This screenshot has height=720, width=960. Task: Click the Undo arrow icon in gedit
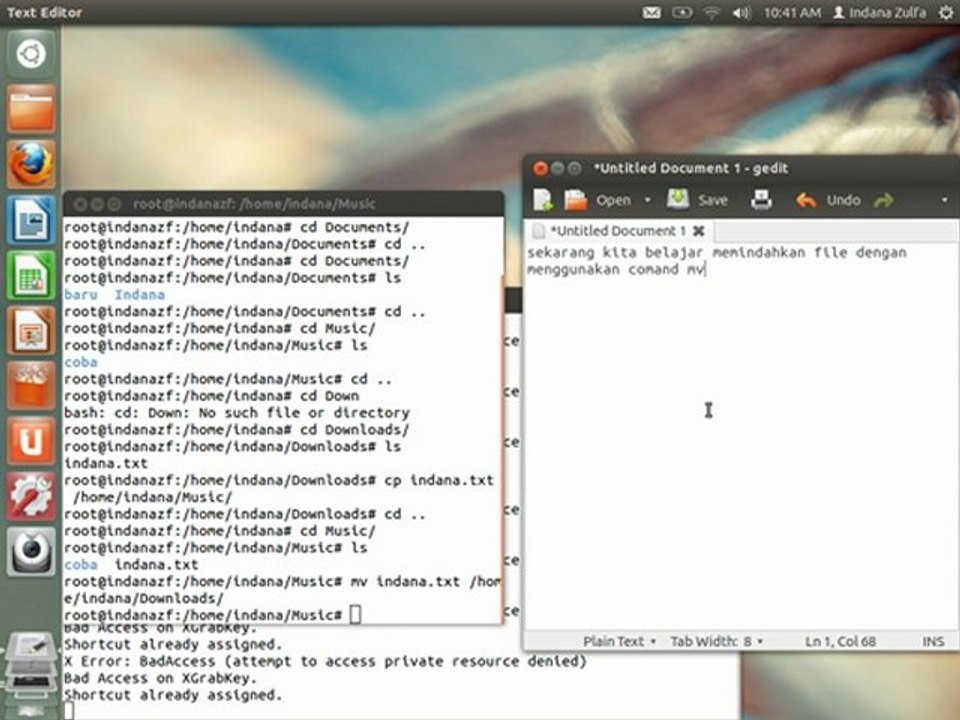pos(806,200)
